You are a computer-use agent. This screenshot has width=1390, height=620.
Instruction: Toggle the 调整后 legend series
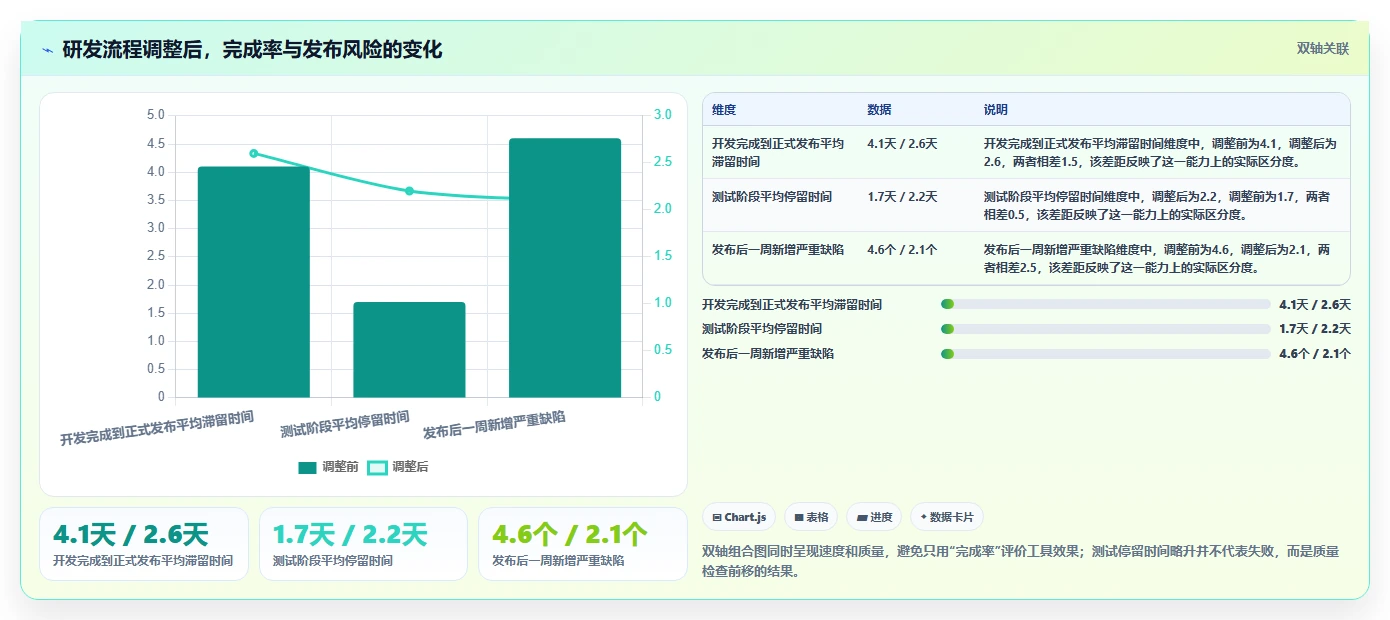[398, 467]
